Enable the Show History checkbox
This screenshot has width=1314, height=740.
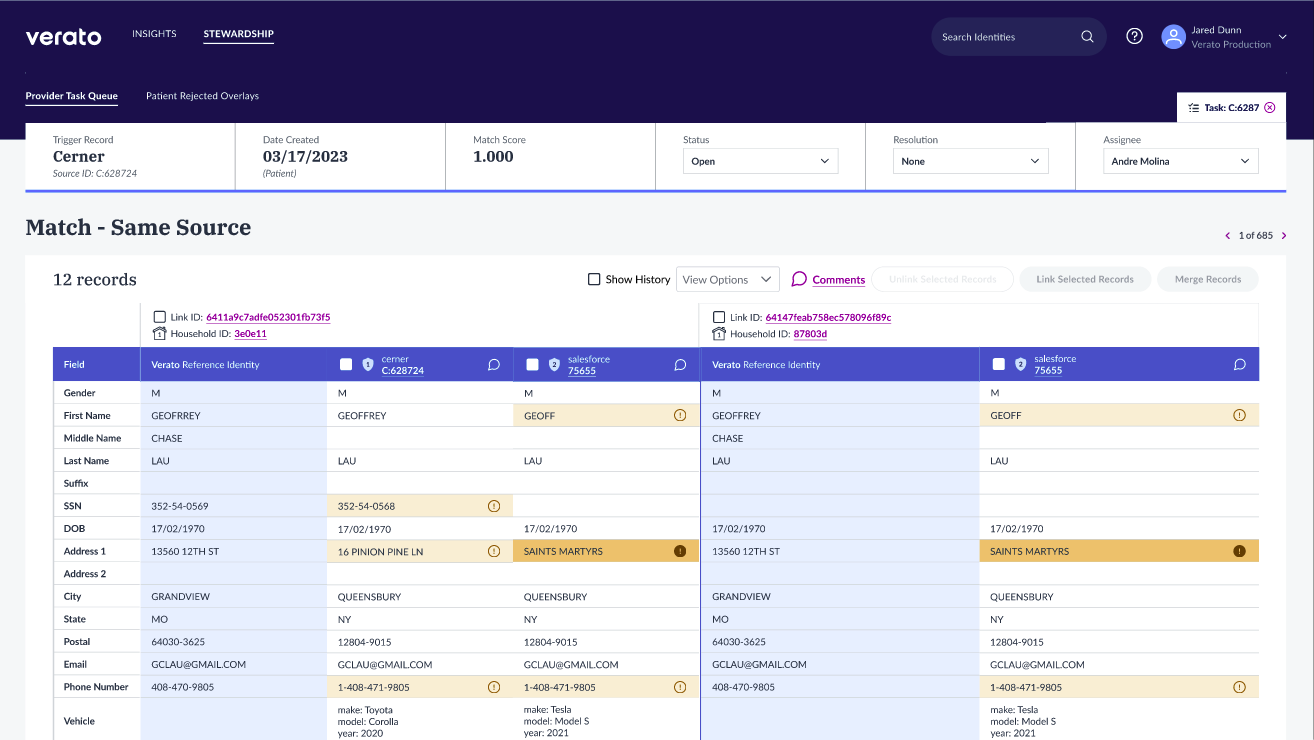(594, 280)
